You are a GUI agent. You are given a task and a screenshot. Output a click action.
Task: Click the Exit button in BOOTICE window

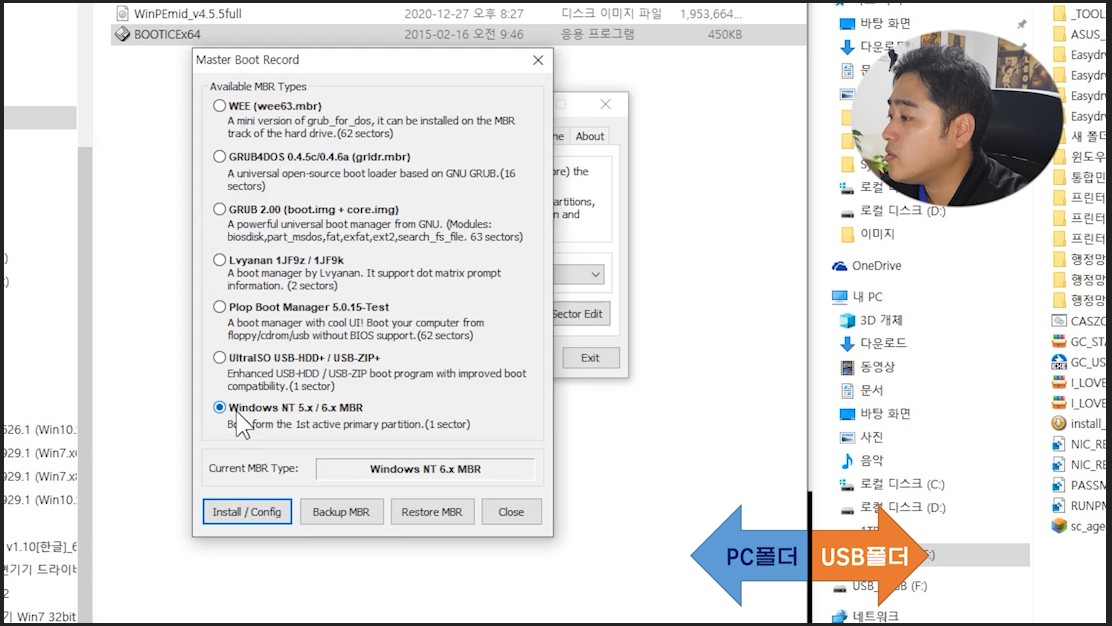pos(591,358)
